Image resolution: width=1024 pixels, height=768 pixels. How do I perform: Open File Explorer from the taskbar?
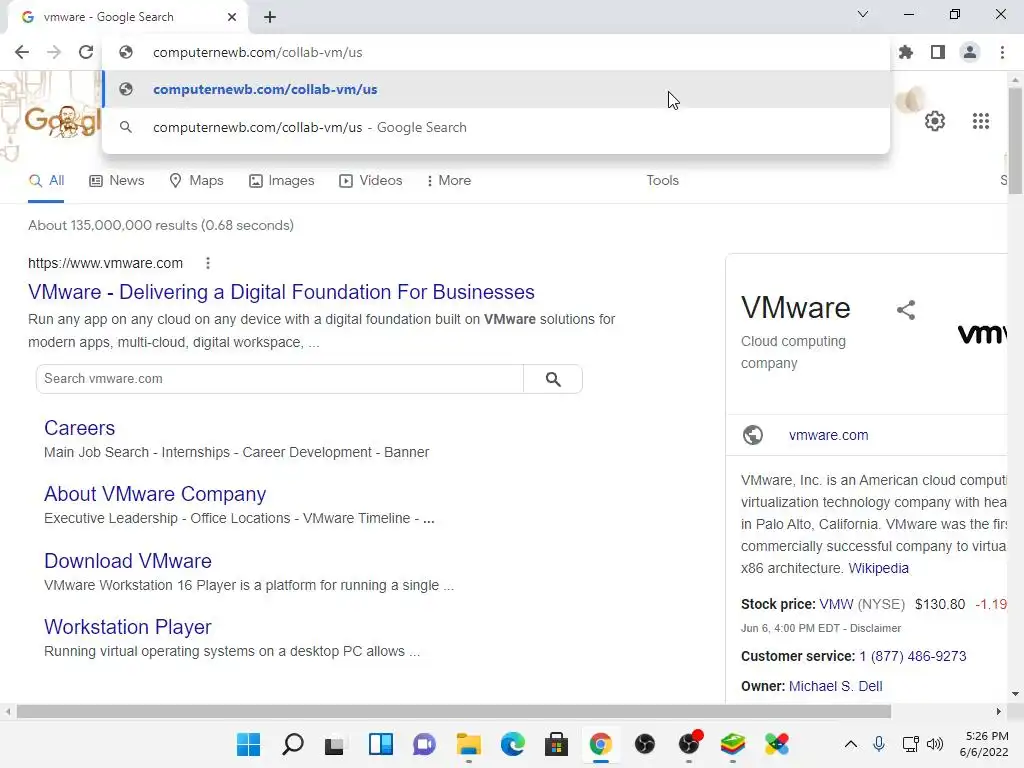(x=468, y=744)
